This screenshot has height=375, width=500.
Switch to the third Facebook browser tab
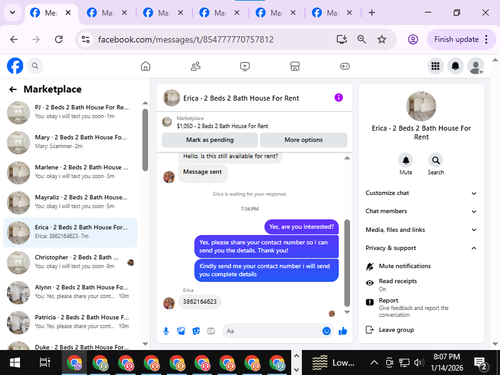click(163, 13)
